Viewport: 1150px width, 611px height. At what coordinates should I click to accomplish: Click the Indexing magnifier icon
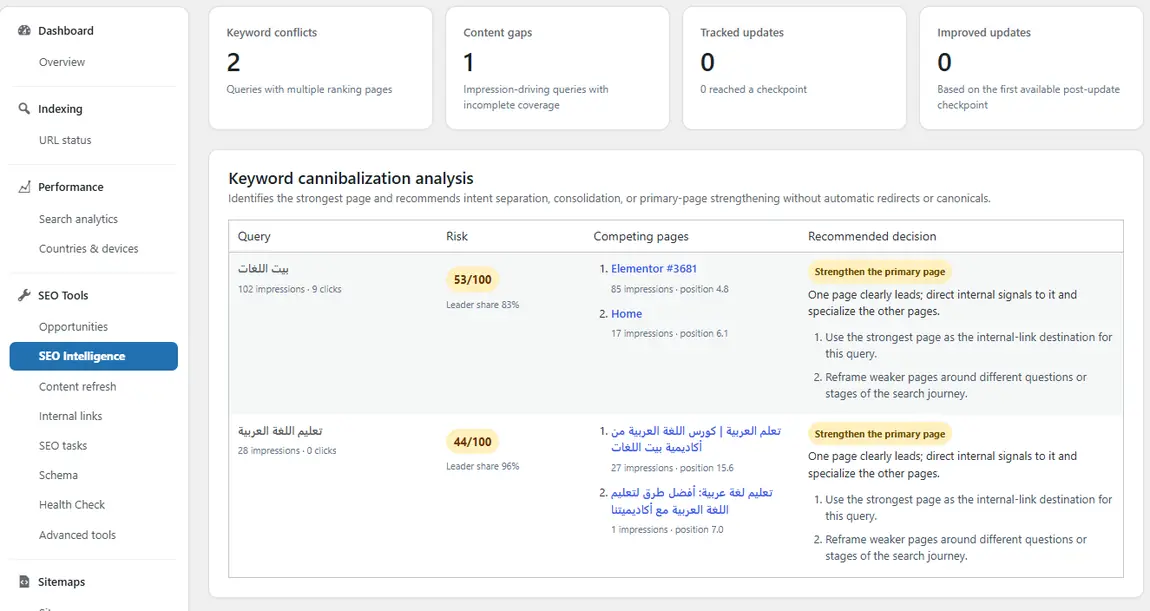24,109
